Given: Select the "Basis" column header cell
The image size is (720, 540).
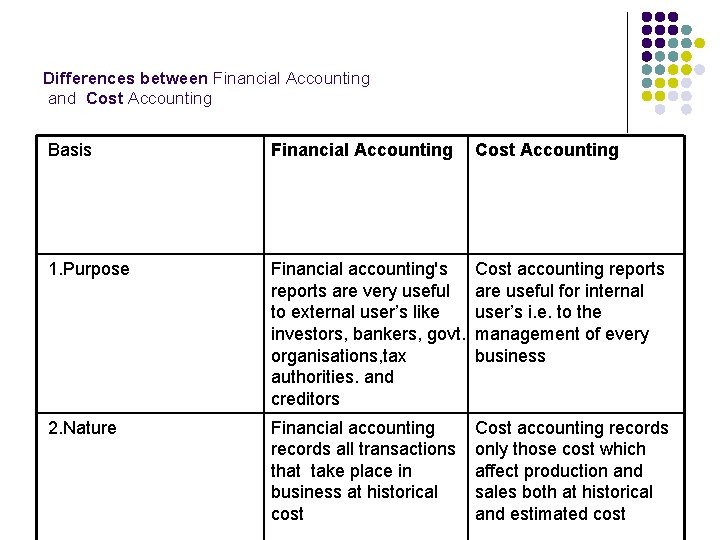Looking at the screenshot, I should point(70,151).
